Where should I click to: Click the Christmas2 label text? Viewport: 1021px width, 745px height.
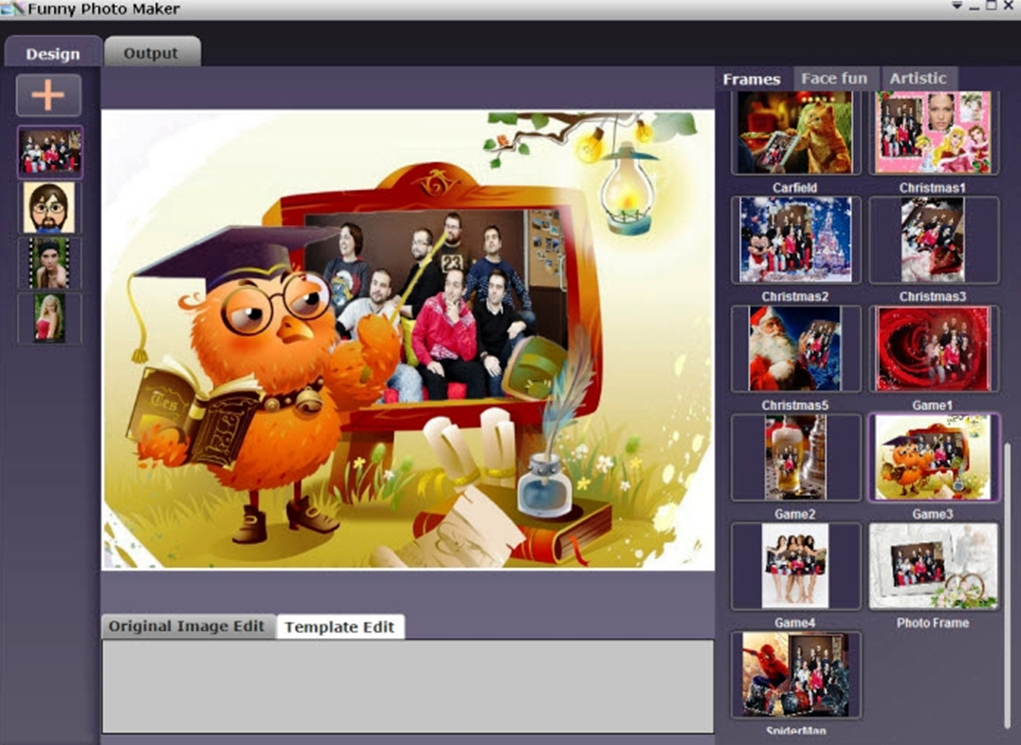pyautogui.click(x=795, y=296)
